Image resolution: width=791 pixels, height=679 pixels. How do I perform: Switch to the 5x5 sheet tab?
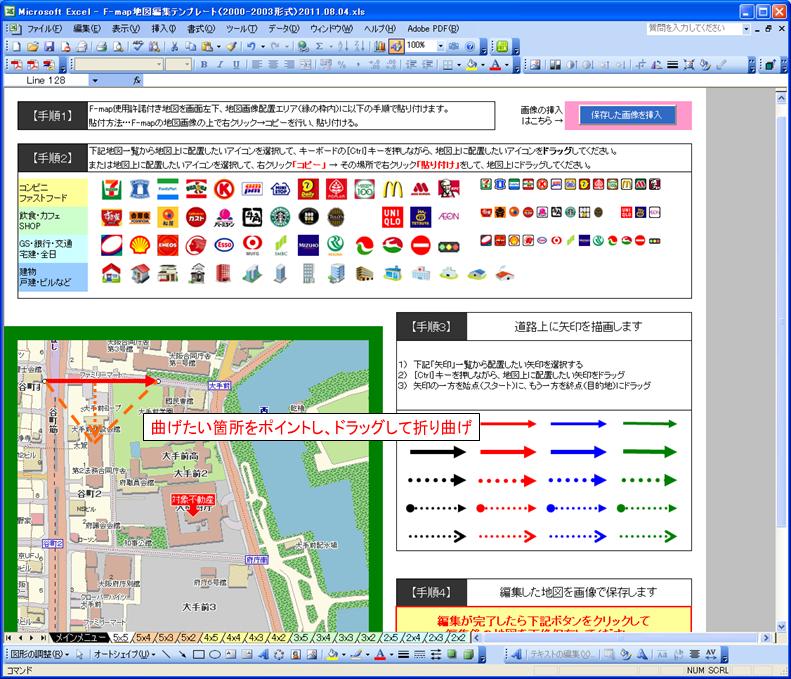click(x=120, y=638)
